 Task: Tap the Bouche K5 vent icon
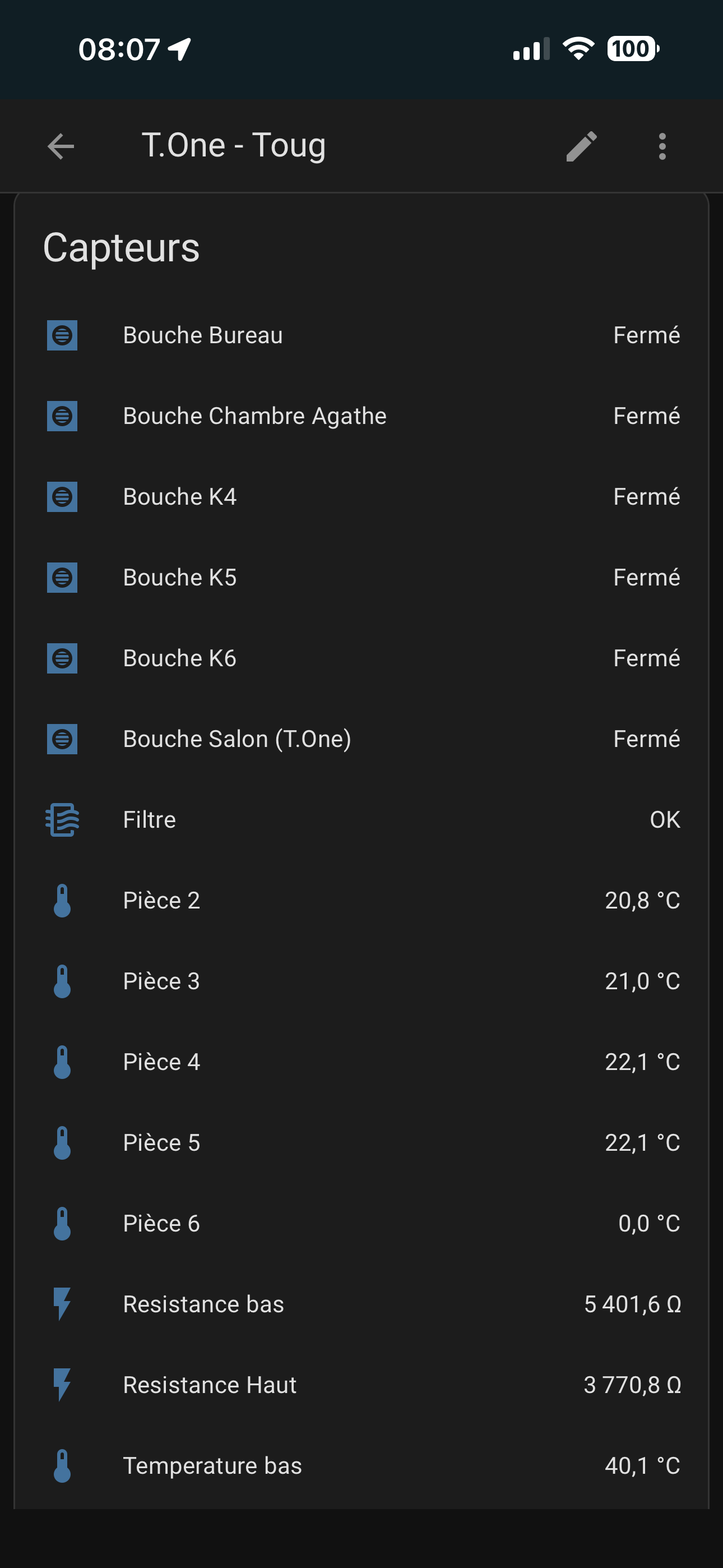tap(62, 577)
